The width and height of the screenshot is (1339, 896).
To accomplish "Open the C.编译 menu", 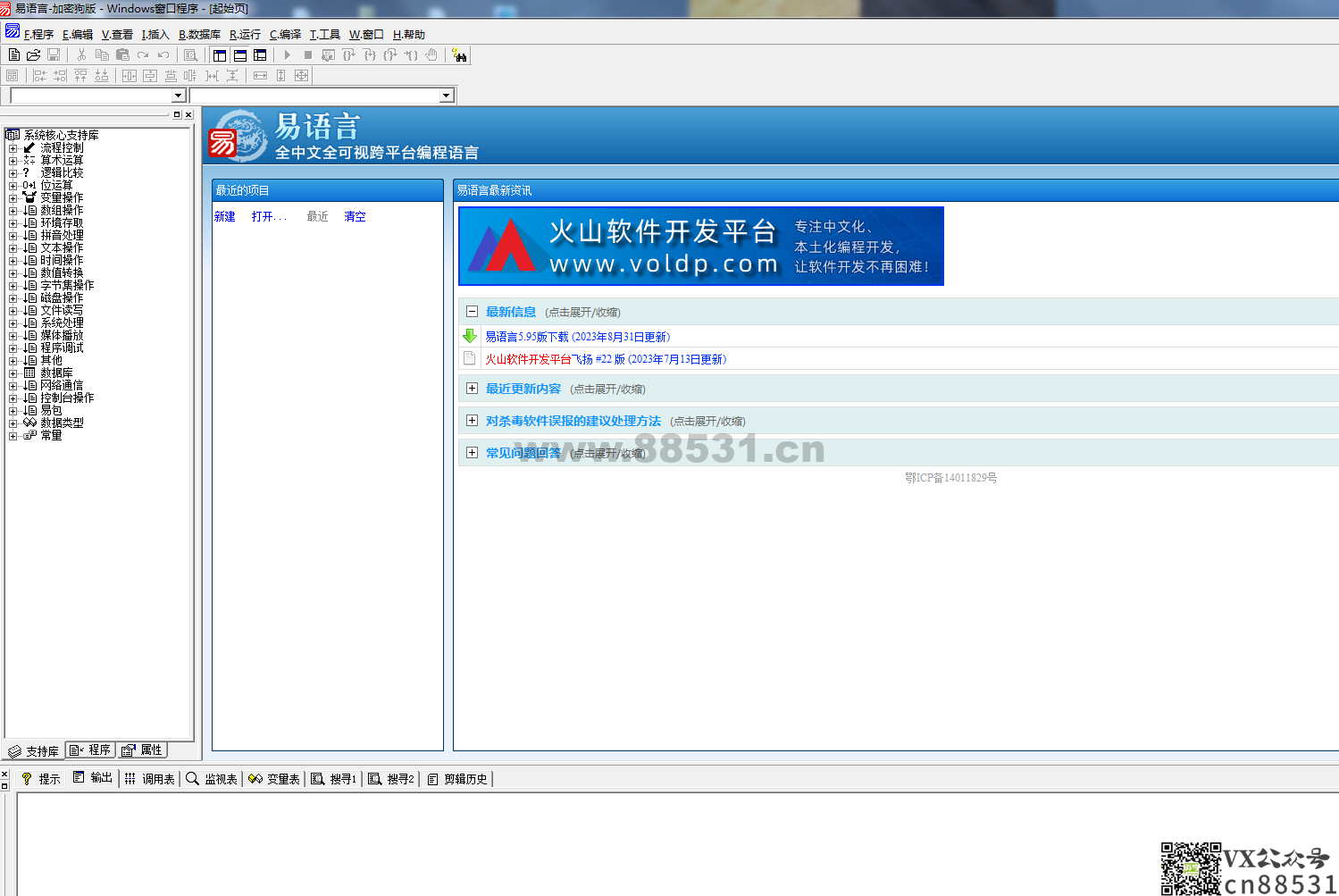I will 285,34.
